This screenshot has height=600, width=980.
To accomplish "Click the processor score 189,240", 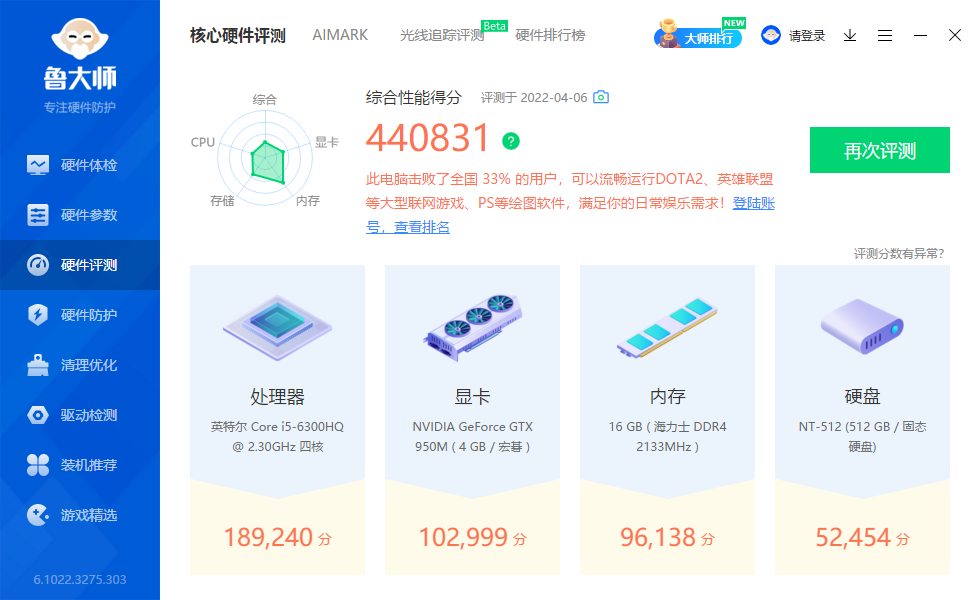I will coord(268,538).
